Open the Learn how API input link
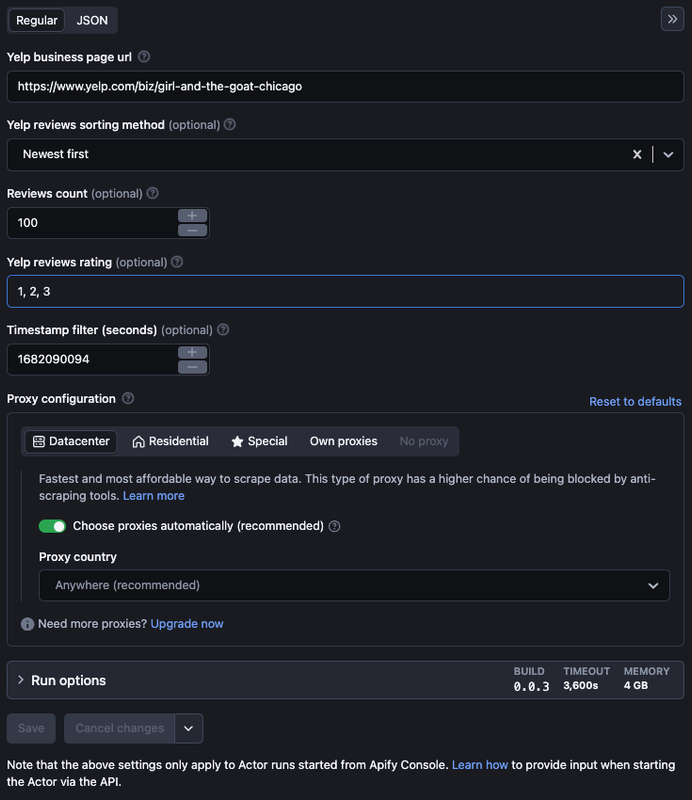The height and width of the screenshot is (800, 692). pos(480,765)
